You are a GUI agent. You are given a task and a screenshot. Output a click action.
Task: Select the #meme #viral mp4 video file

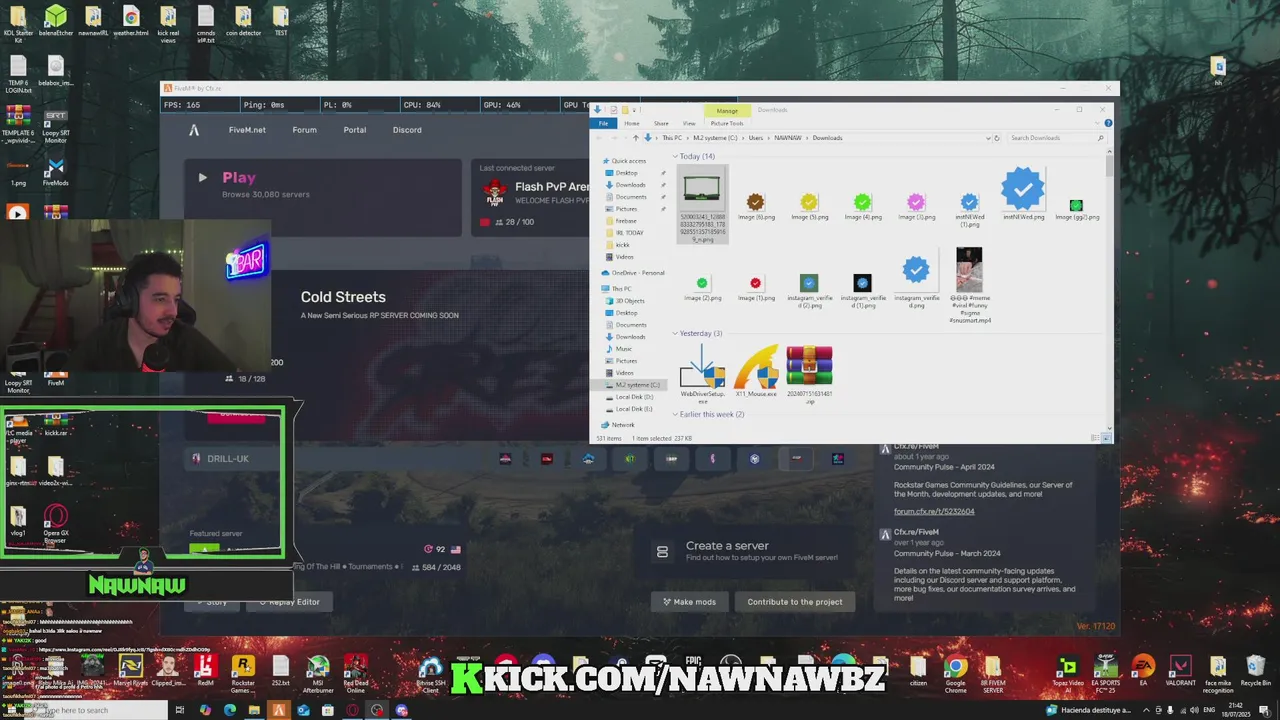(x=969, y=285)
